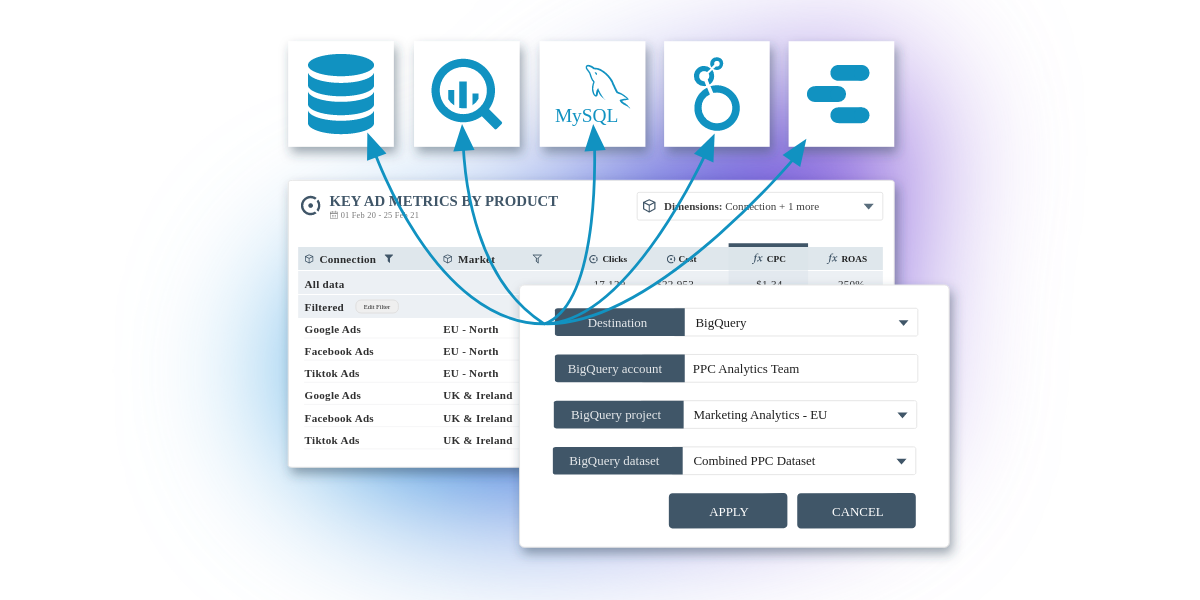The height and width of the screenshot is (600, 1200).
Task: Click the report icon beside the title
Action: click(x=311, y=205)
